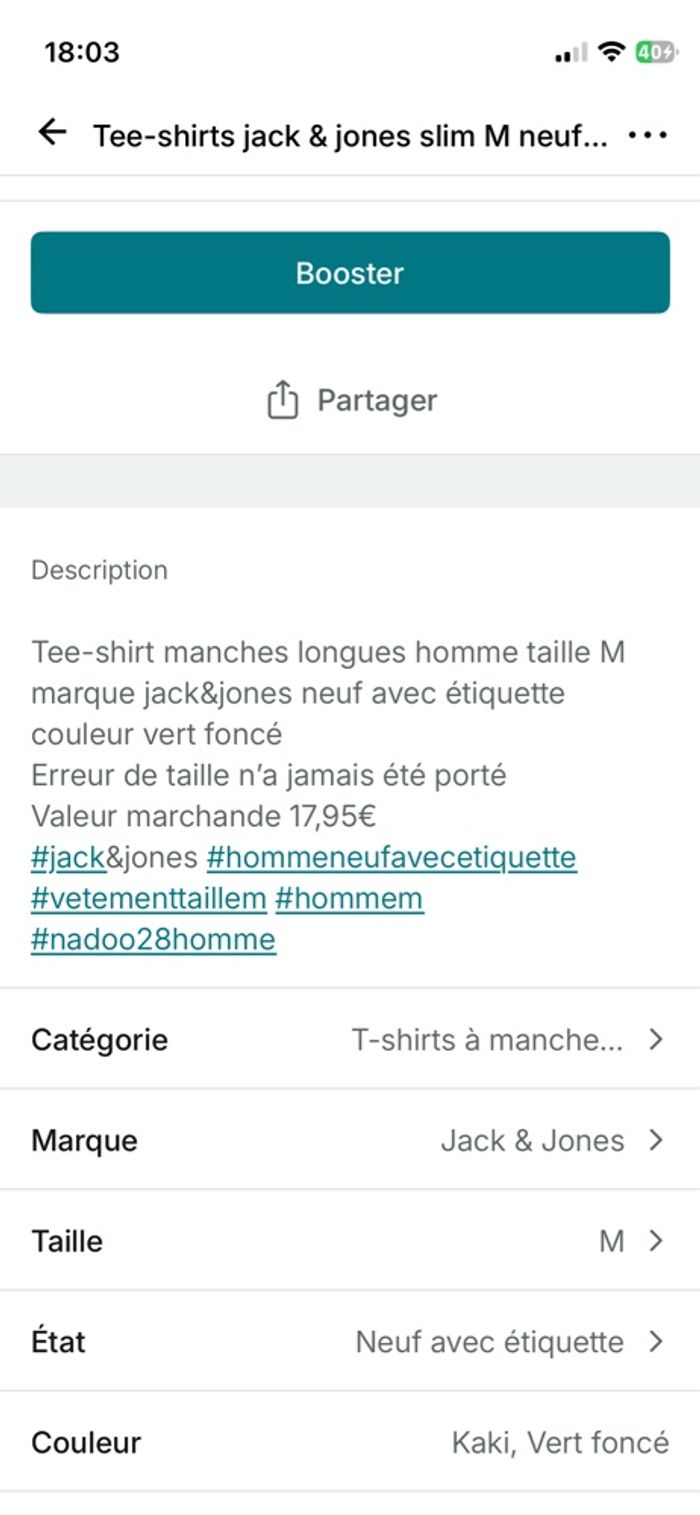Open the État row chevron
This screenshot has height=1515, width=700.
coord(656,1341)
